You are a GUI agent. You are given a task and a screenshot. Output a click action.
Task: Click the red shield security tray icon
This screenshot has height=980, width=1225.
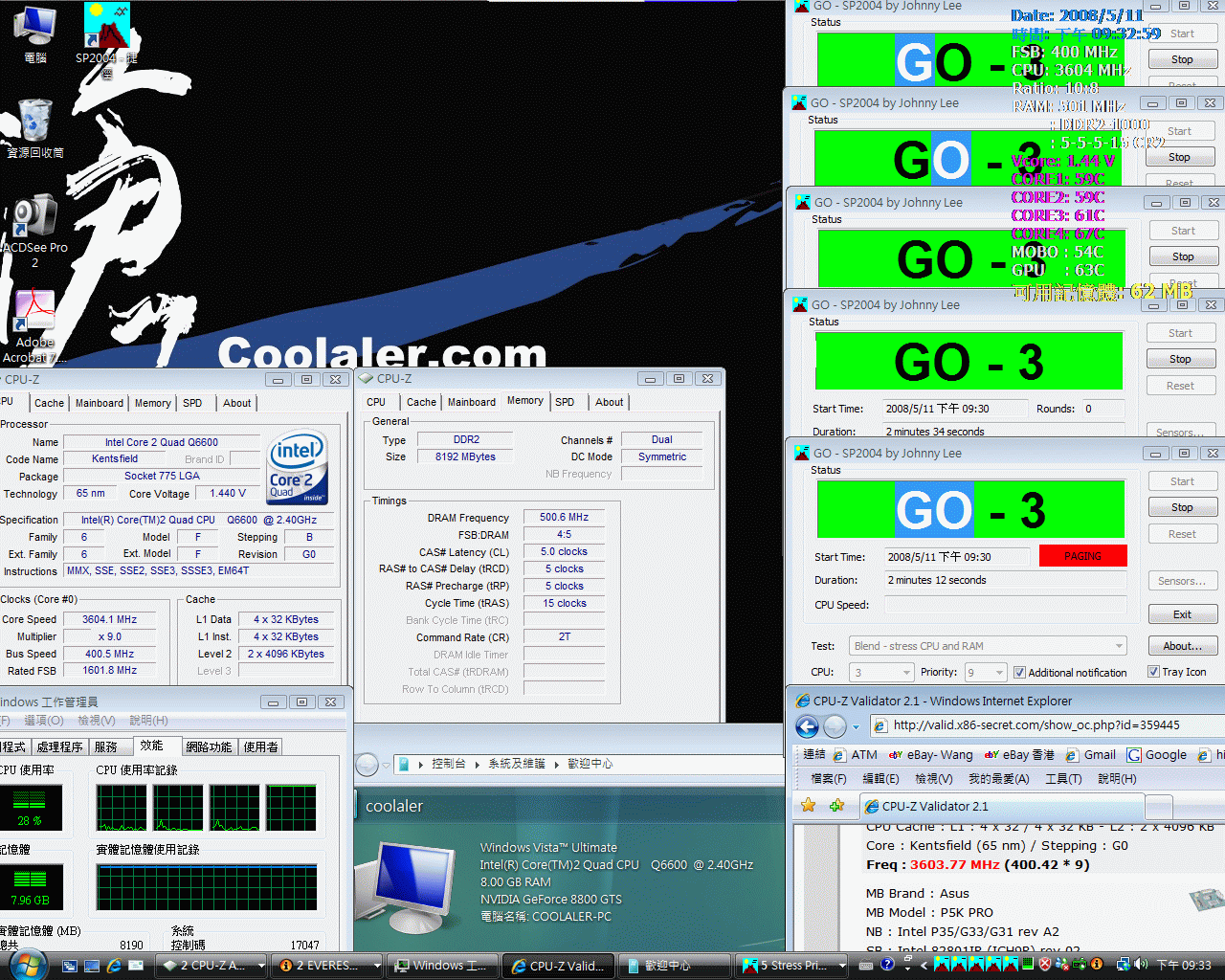(x=1046, y=965)
